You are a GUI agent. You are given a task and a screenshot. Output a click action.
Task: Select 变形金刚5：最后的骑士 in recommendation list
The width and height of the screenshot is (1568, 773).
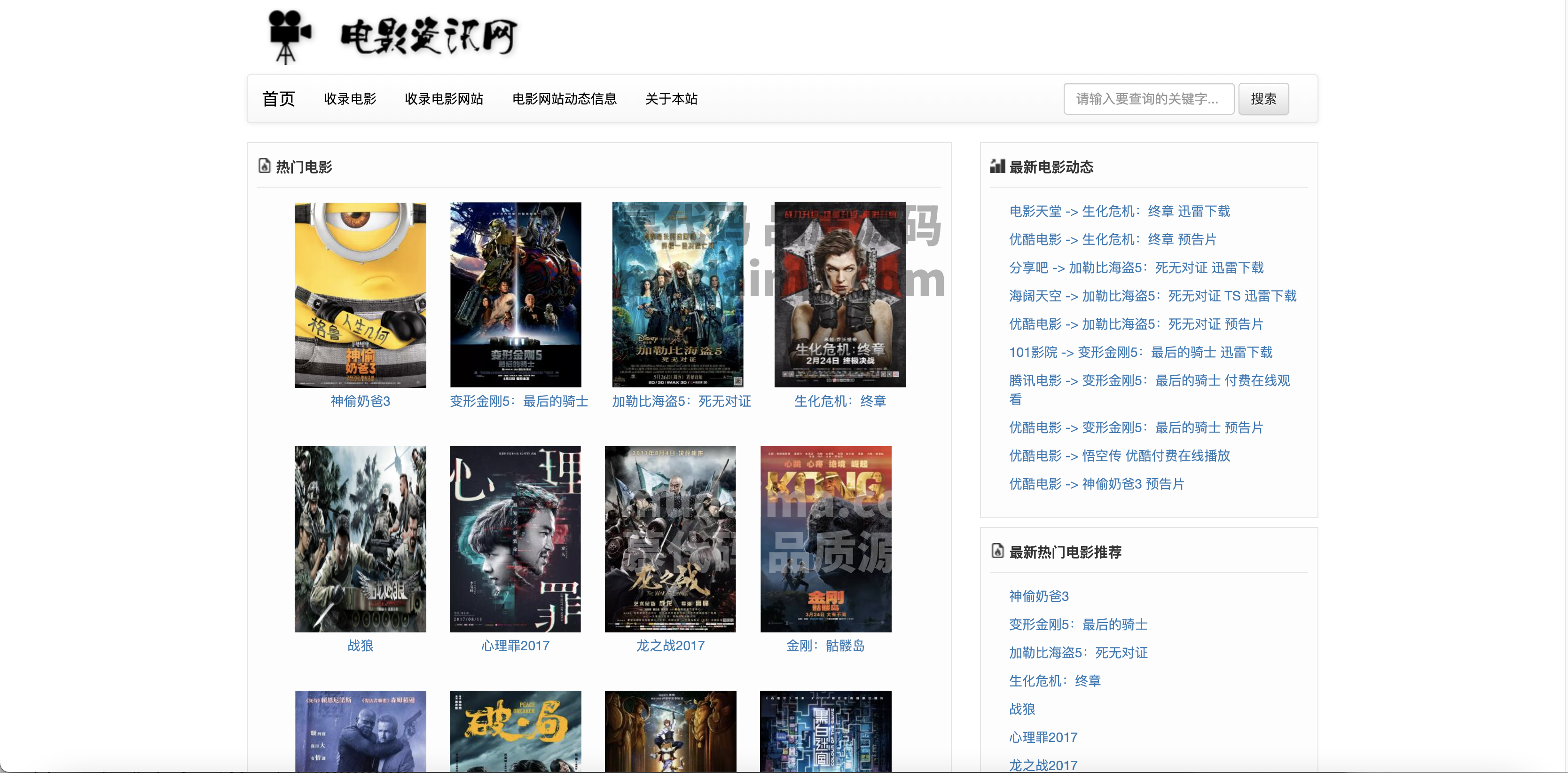[1078, 624]
